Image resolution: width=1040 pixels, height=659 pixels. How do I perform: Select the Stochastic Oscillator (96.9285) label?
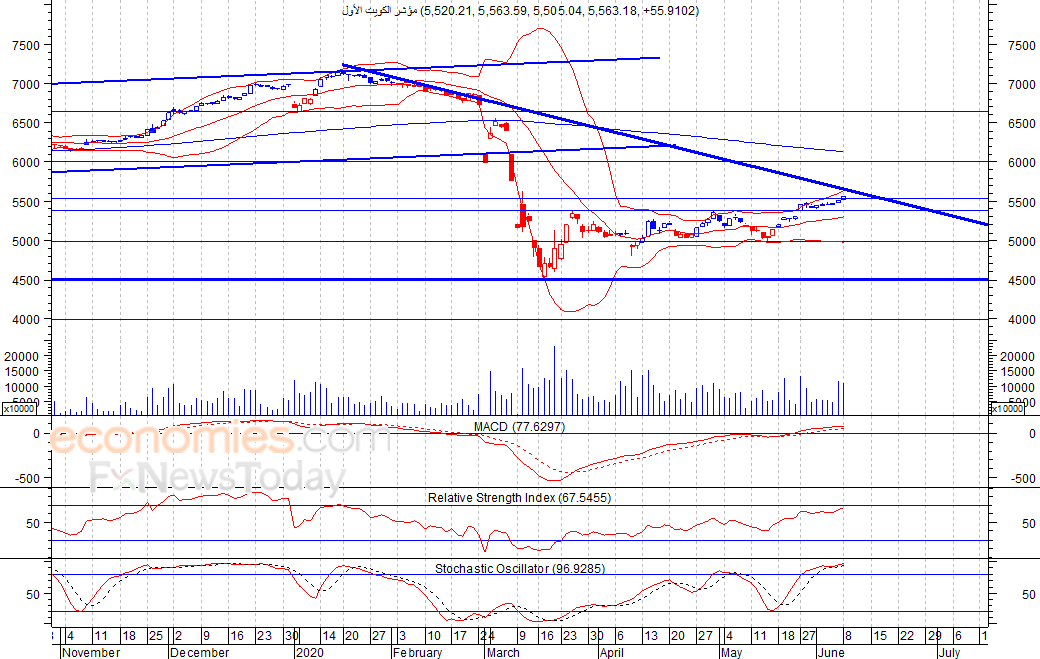(x=520, y=569)
